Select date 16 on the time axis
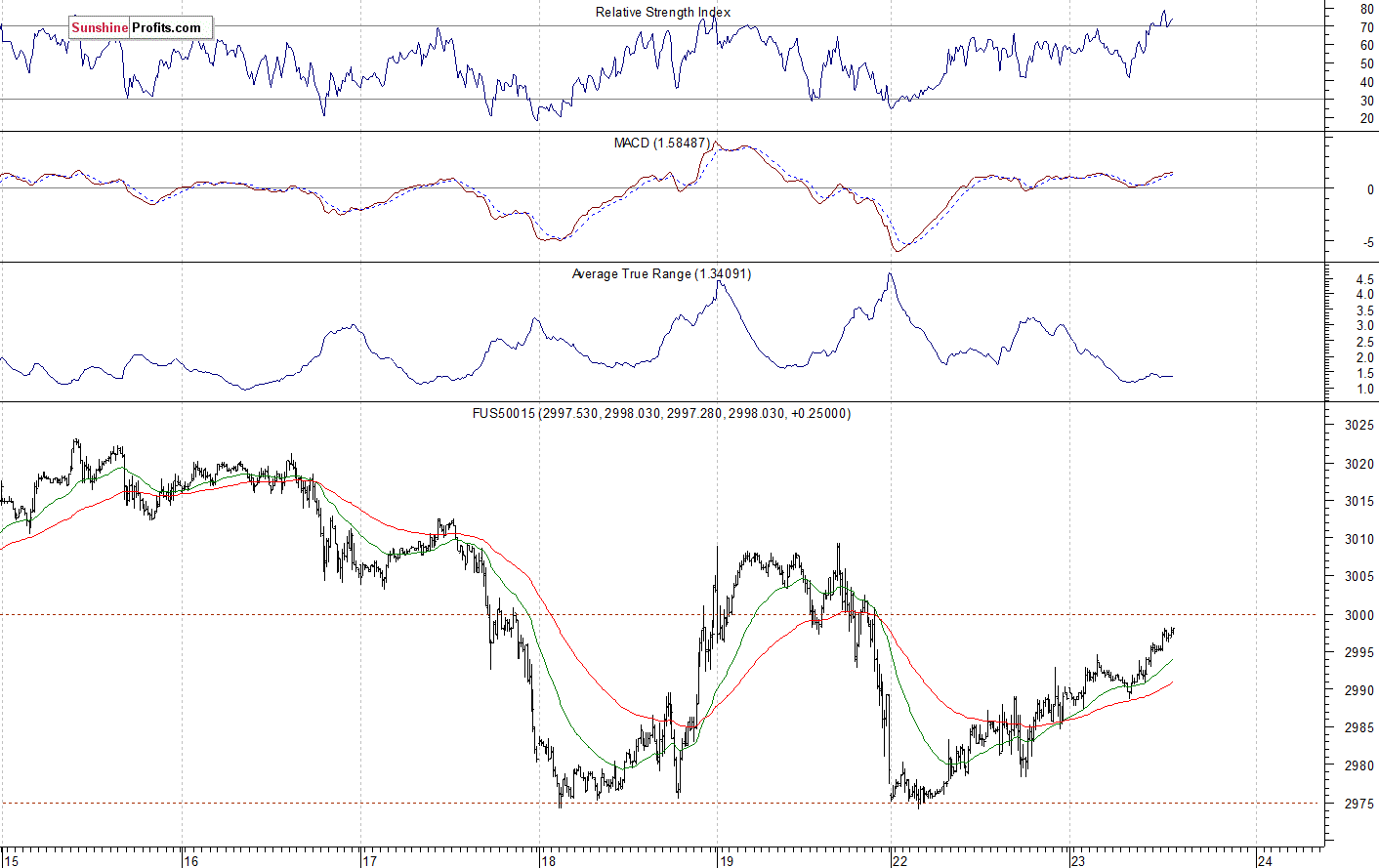1379x868 pixels. point(190,860)
